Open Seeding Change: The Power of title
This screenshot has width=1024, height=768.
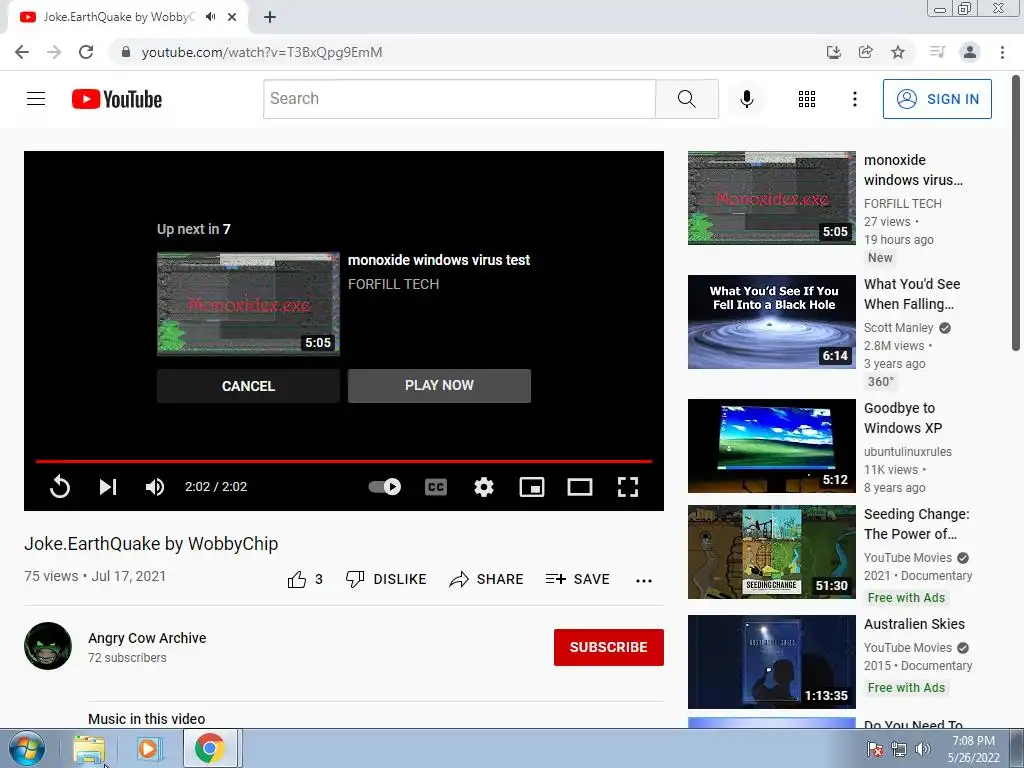tap(916, 524)
